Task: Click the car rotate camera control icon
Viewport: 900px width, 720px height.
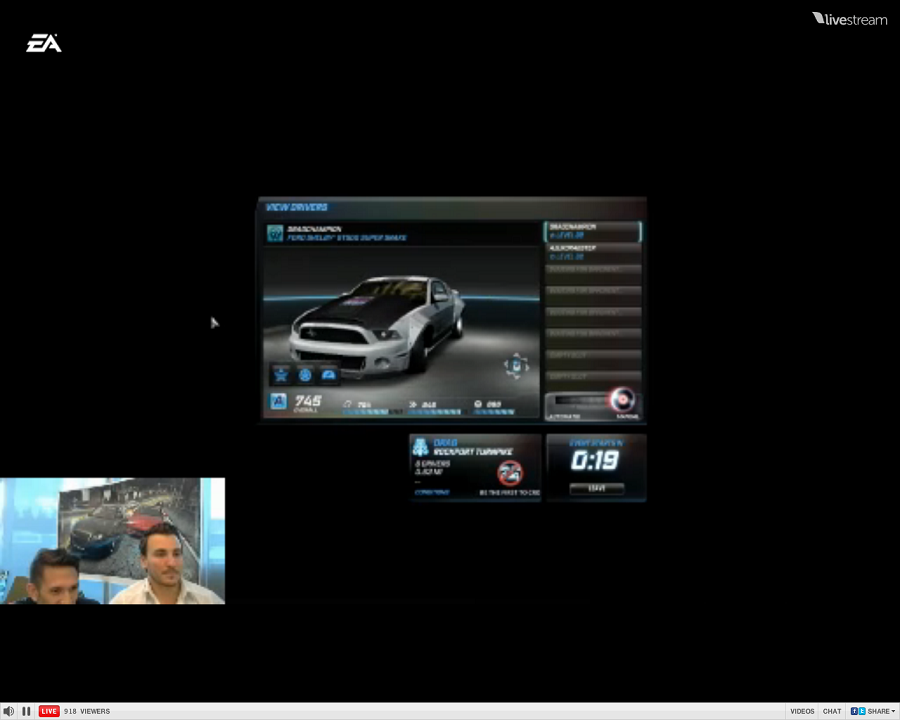Action: point(516,366)
